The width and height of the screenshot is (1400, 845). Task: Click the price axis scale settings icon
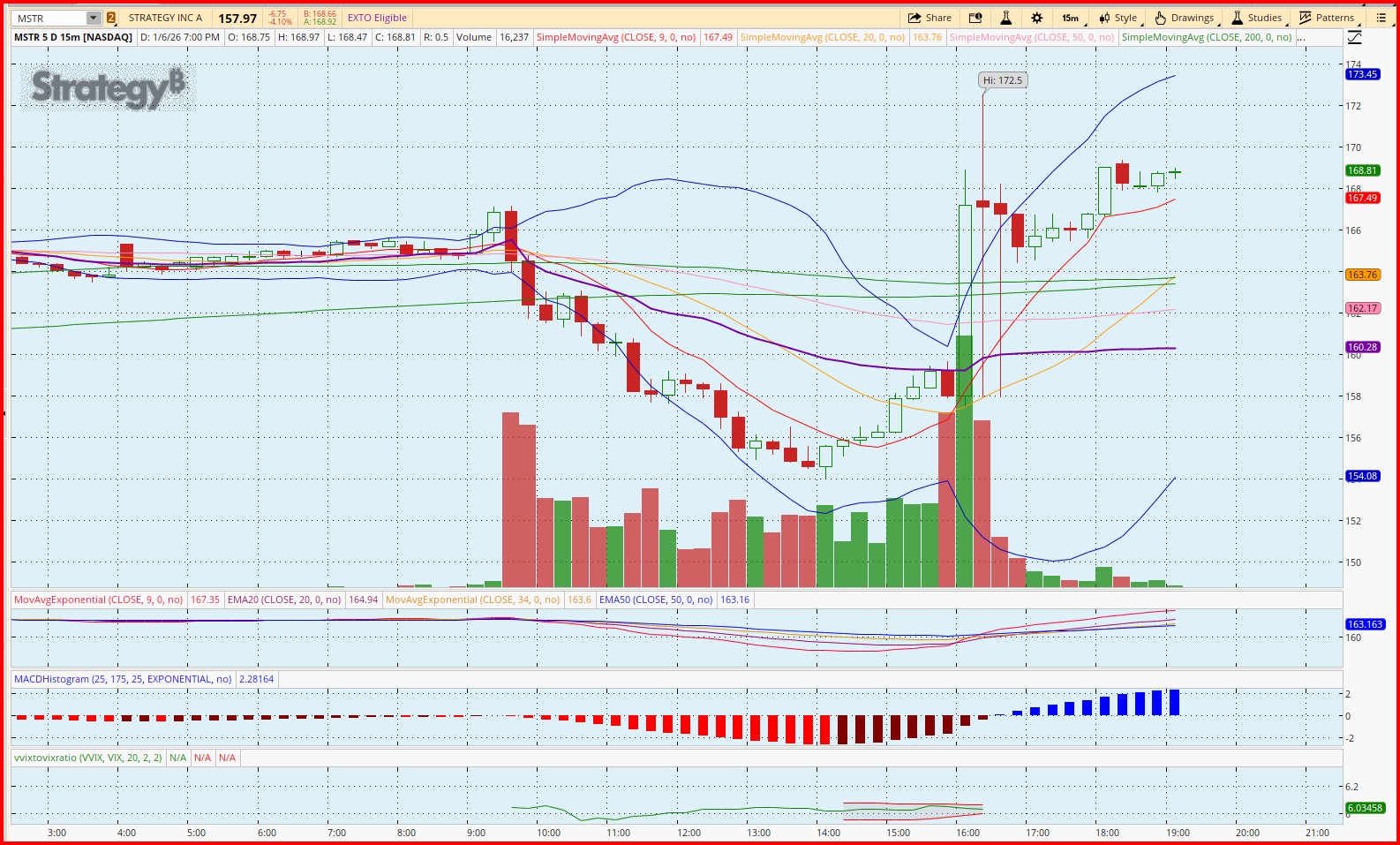(1355, 37)
